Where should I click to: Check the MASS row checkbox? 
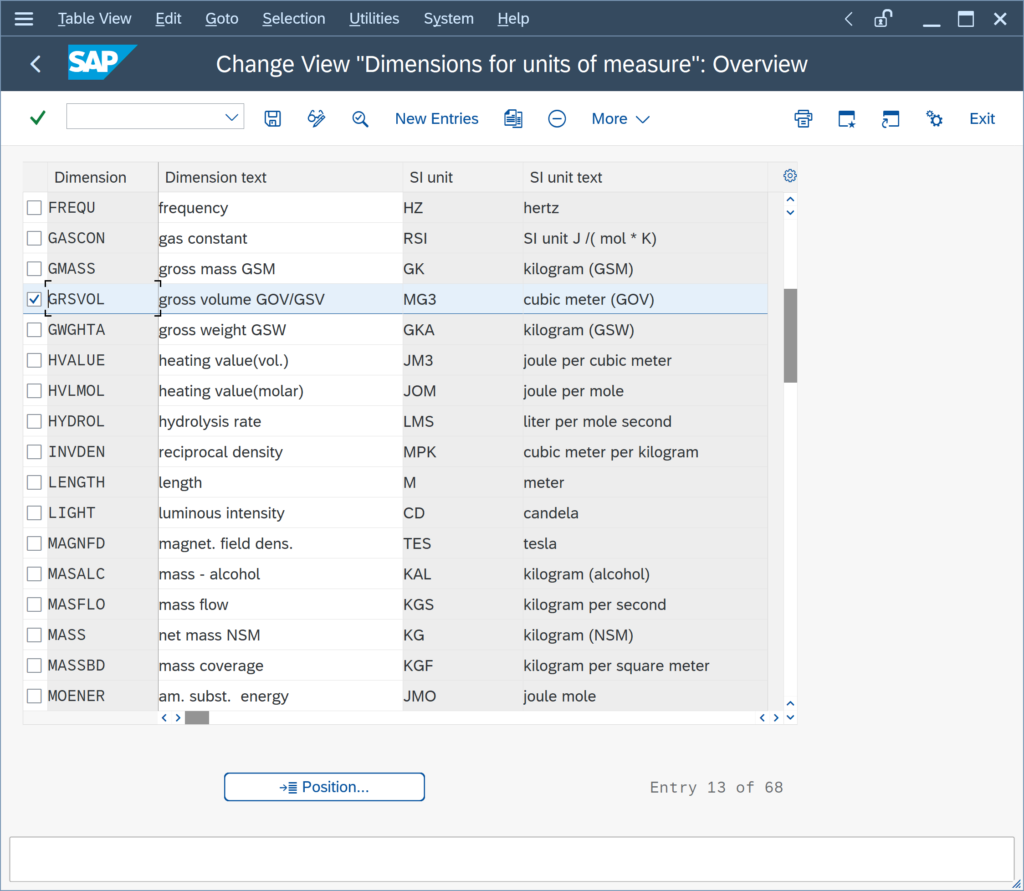click(34, 635)
